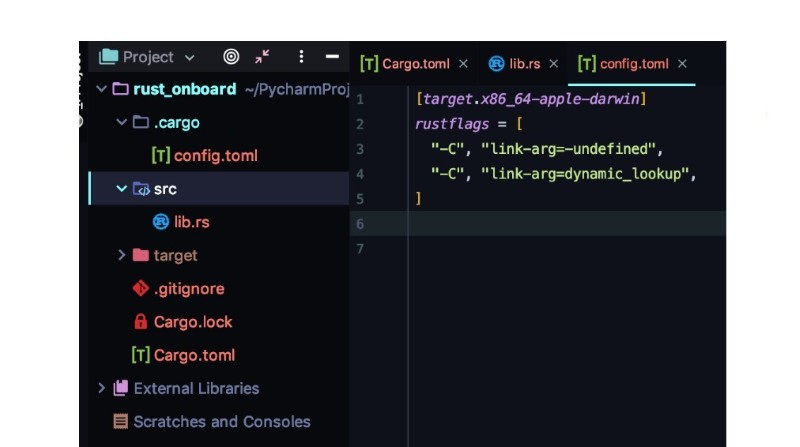Click the TOML icon on config.toml tab
Screen dimensions: 800x447
tap(587, 64)
